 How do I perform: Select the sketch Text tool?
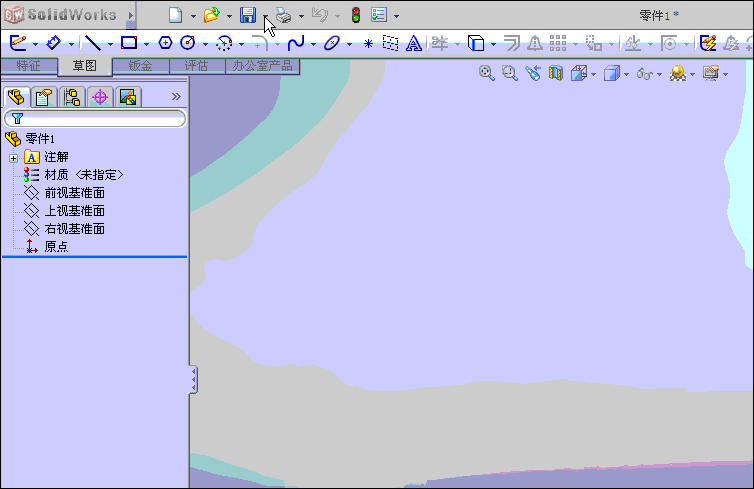(x=414, y=43)
